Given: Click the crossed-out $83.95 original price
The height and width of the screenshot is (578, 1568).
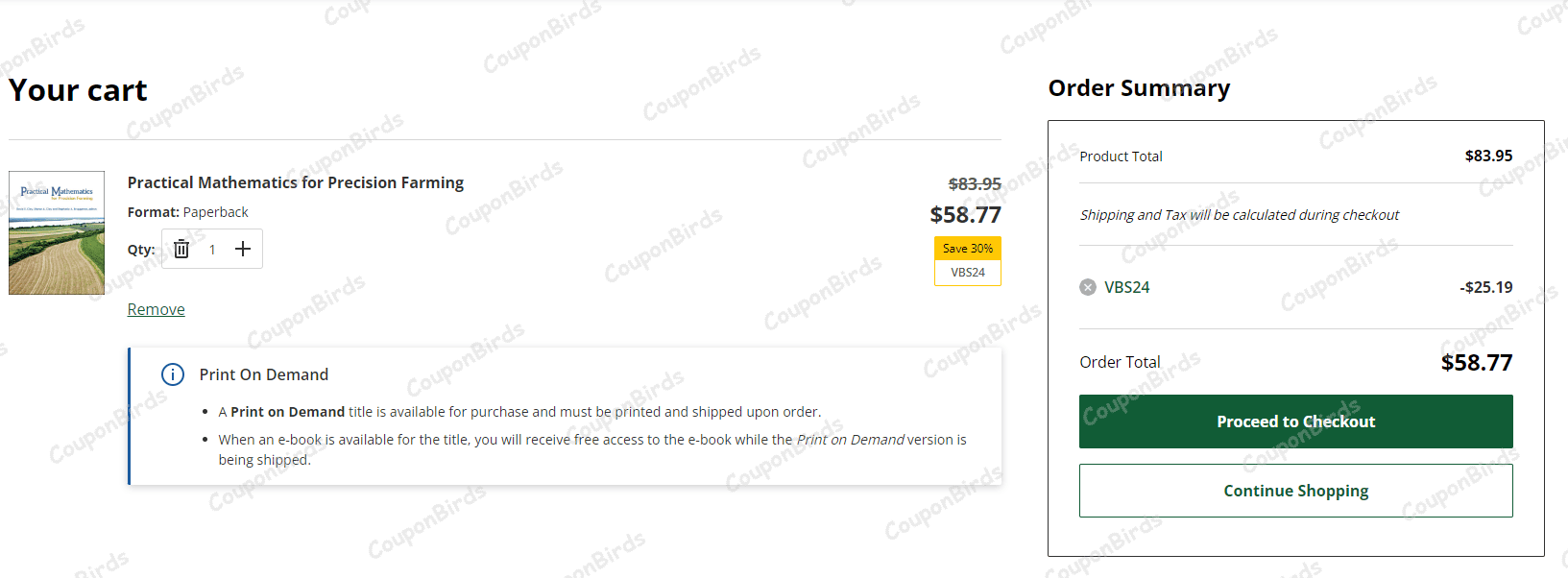Looking at the screenshot, I should click(x=975, y=183).
